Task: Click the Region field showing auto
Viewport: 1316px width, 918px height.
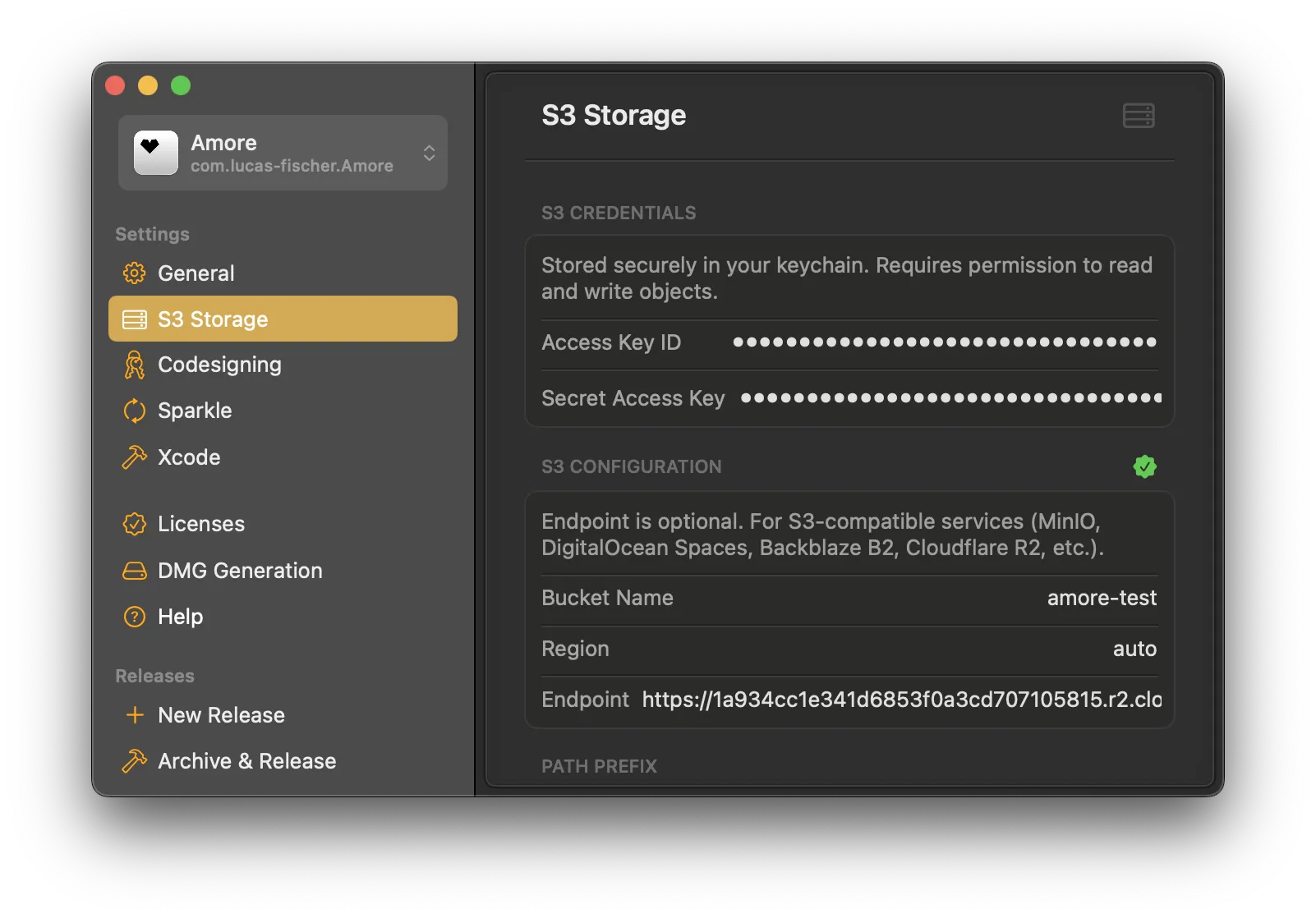Action: tap(1134, 649)
